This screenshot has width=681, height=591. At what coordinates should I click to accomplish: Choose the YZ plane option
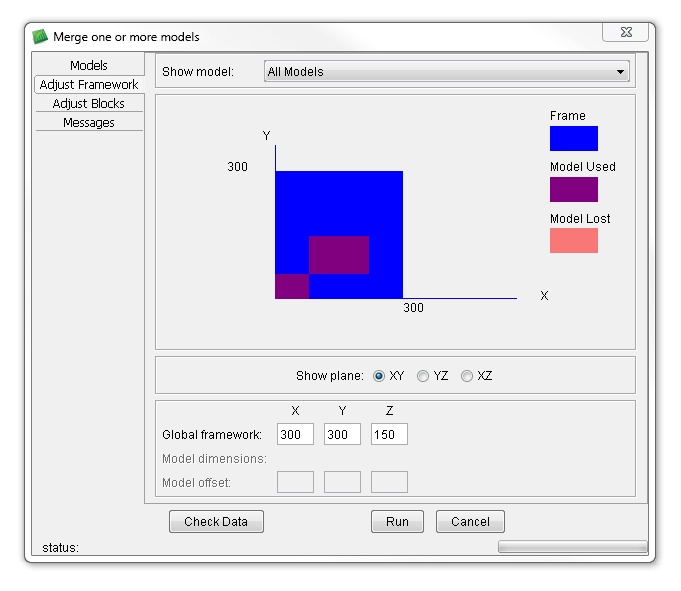click(x=423, y=376)
